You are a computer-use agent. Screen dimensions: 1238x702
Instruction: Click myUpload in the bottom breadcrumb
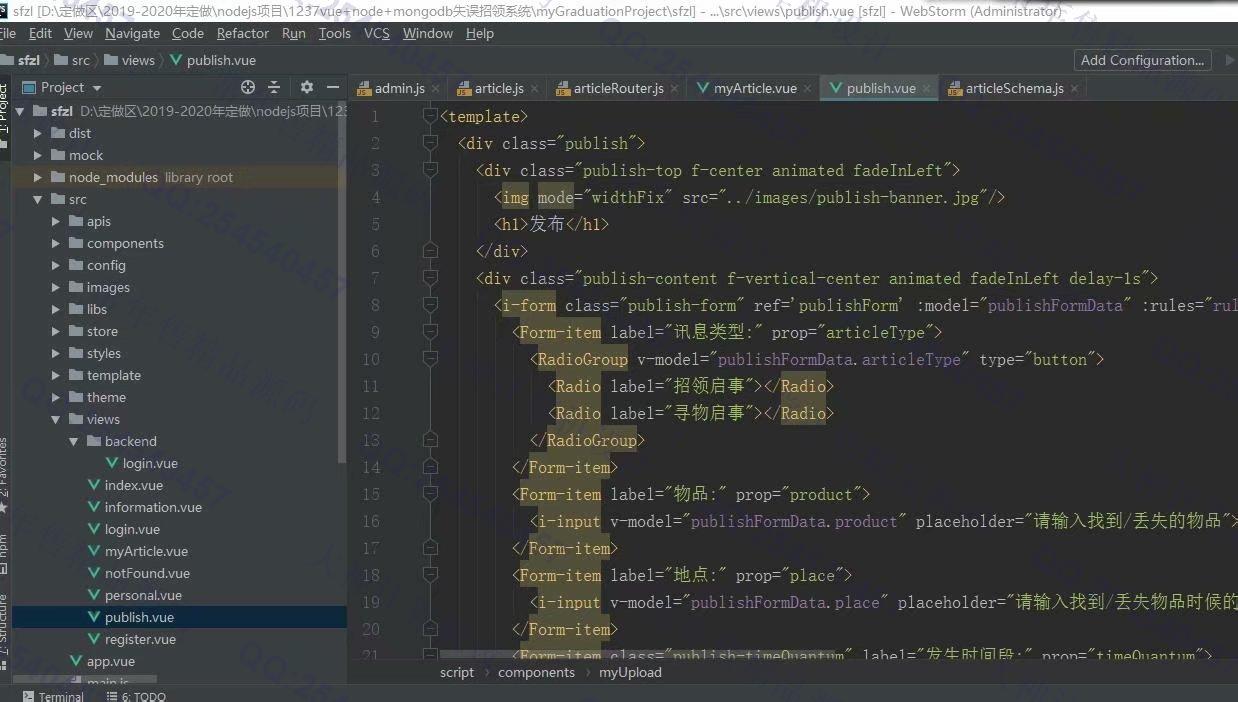[x=630, y=672]
